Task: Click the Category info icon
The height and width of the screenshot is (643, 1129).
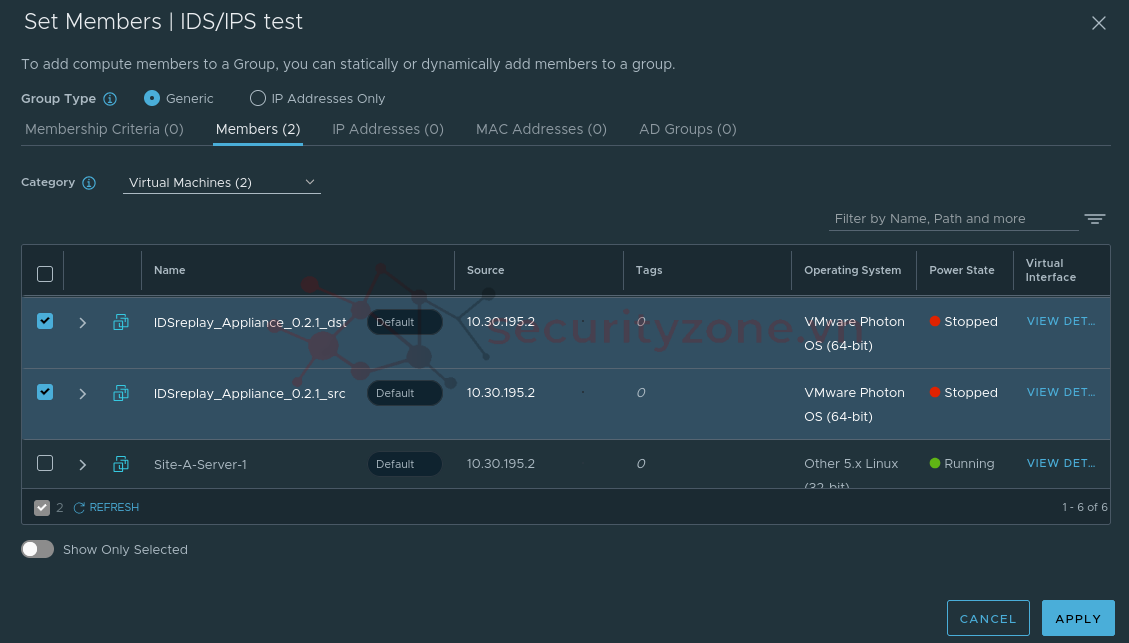Action: pyautogui.click(x=89, y=183)
